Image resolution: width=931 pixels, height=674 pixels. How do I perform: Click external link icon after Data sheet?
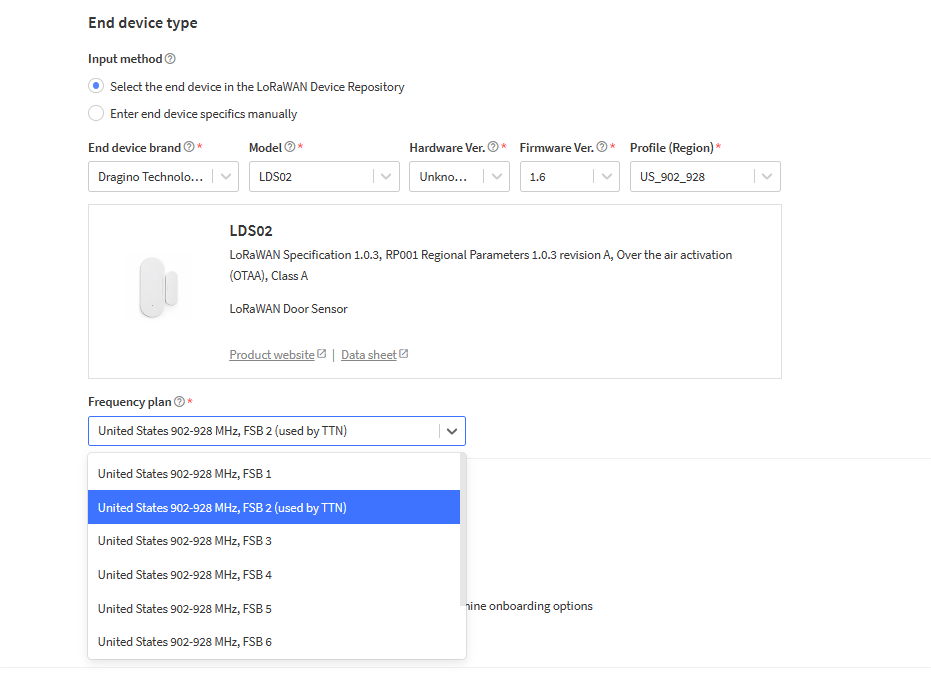pos(403,354)
